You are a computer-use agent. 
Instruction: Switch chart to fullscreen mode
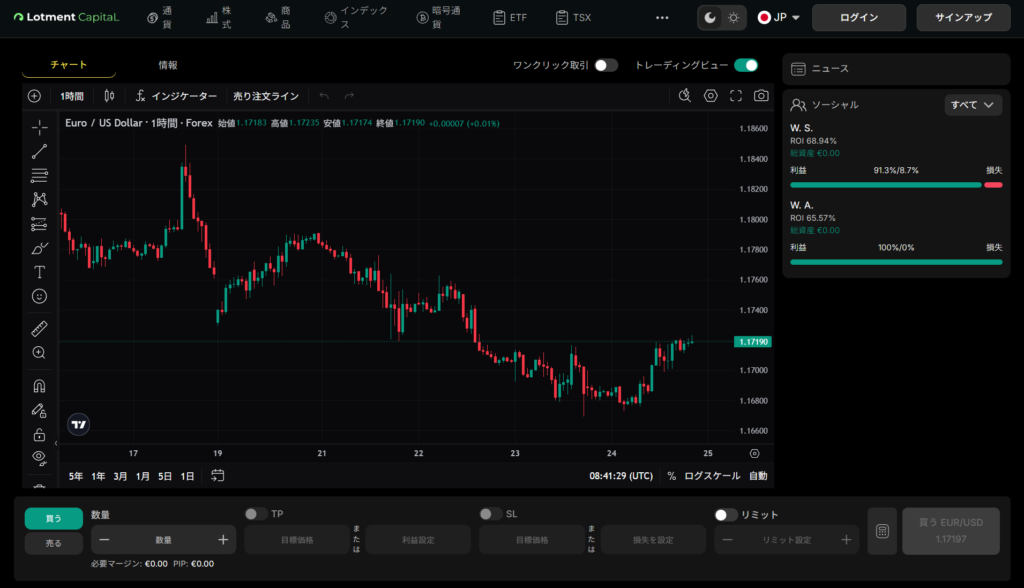(736, 95)
